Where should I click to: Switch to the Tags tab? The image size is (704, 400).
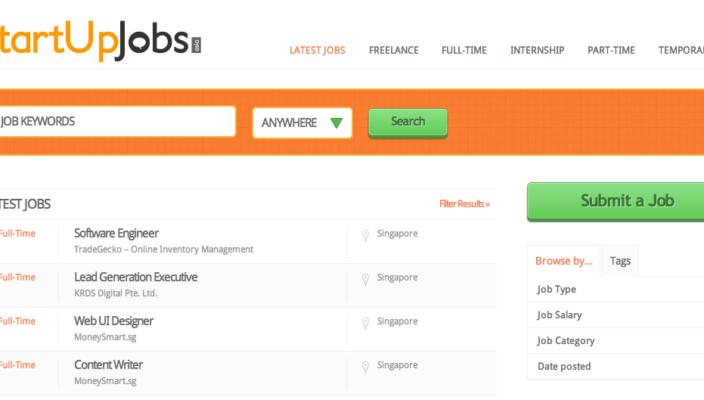(620, 261)
